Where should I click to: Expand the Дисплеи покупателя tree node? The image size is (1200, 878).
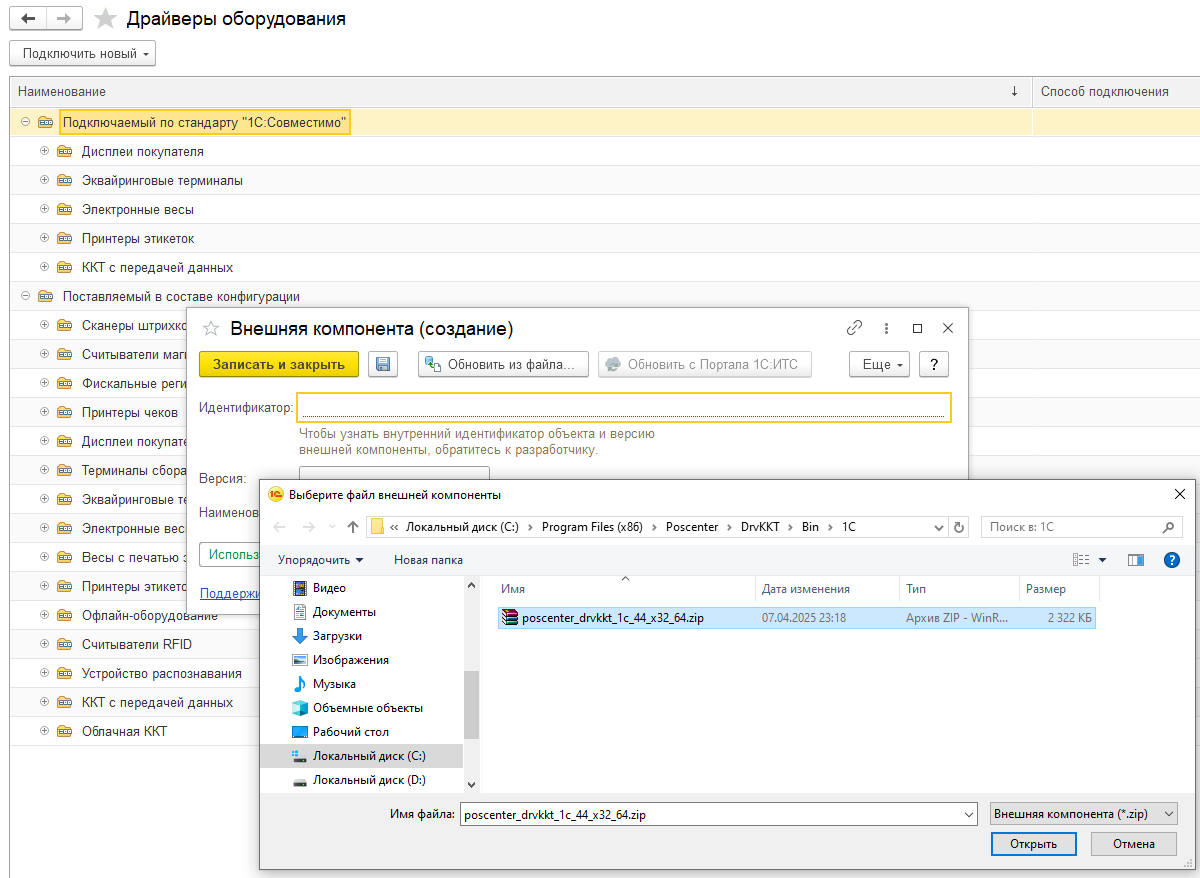[x=44, y=152]
